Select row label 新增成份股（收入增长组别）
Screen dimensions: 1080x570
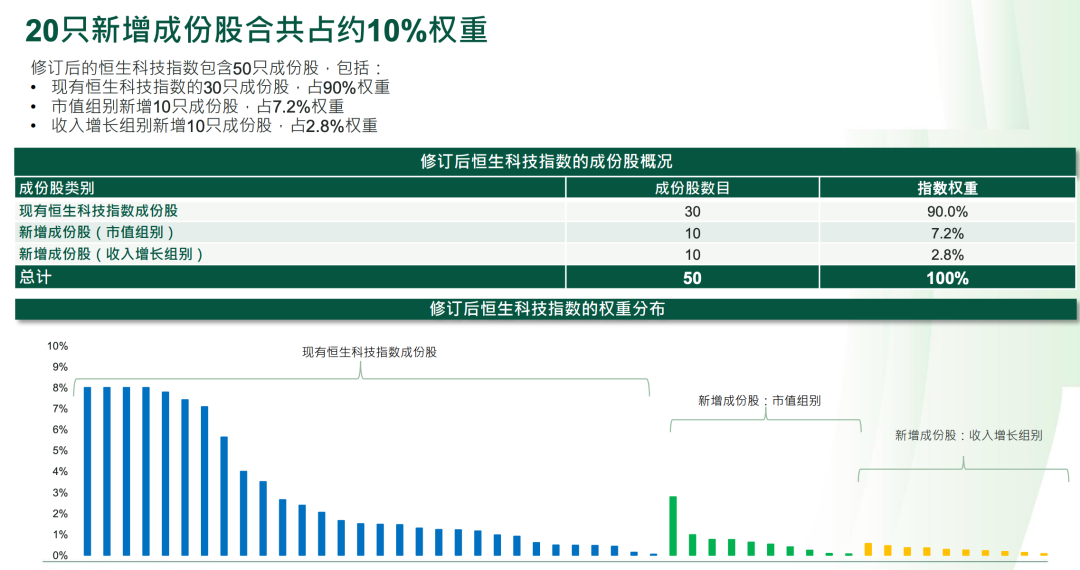coord(112,254)
